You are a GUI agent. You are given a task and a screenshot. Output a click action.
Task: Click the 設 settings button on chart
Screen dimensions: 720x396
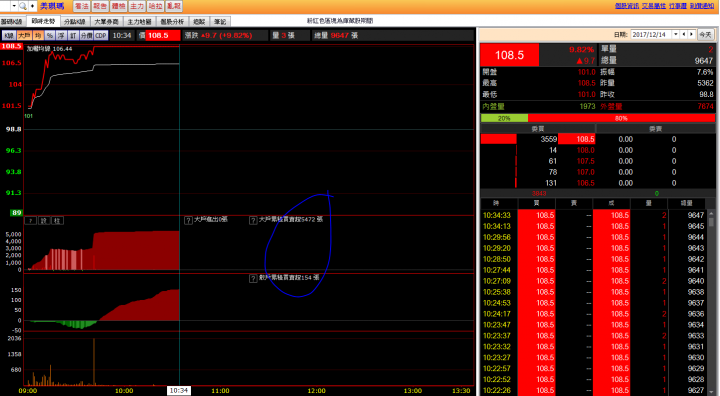coord(44,221)
